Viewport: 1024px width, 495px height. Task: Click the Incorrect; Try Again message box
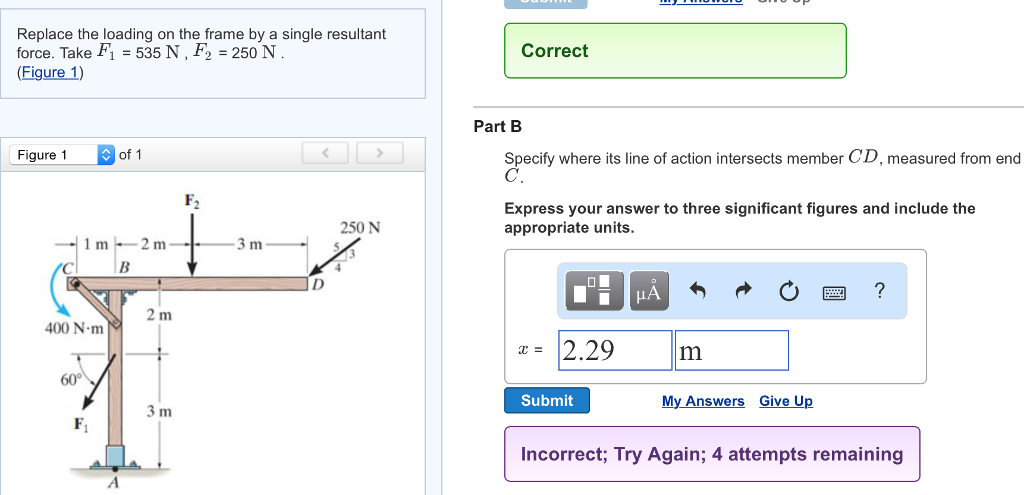tap(711, 454)
